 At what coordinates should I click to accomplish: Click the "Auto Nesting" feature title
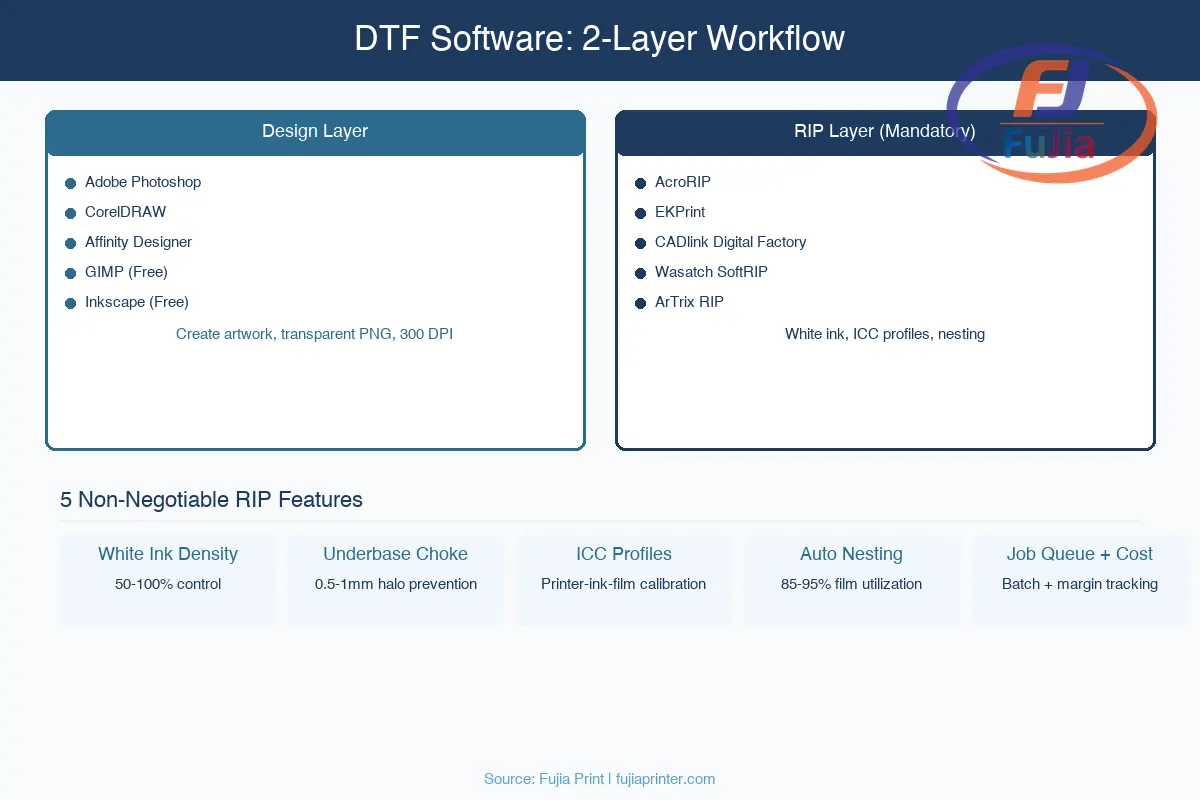click(852, 554)
